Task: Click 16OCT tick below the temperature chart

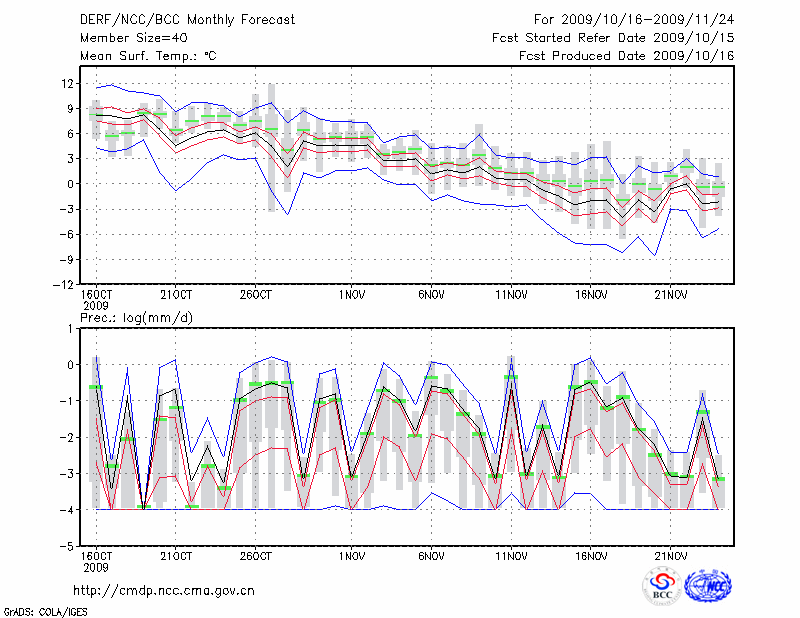Action: (x=95, y=295)
